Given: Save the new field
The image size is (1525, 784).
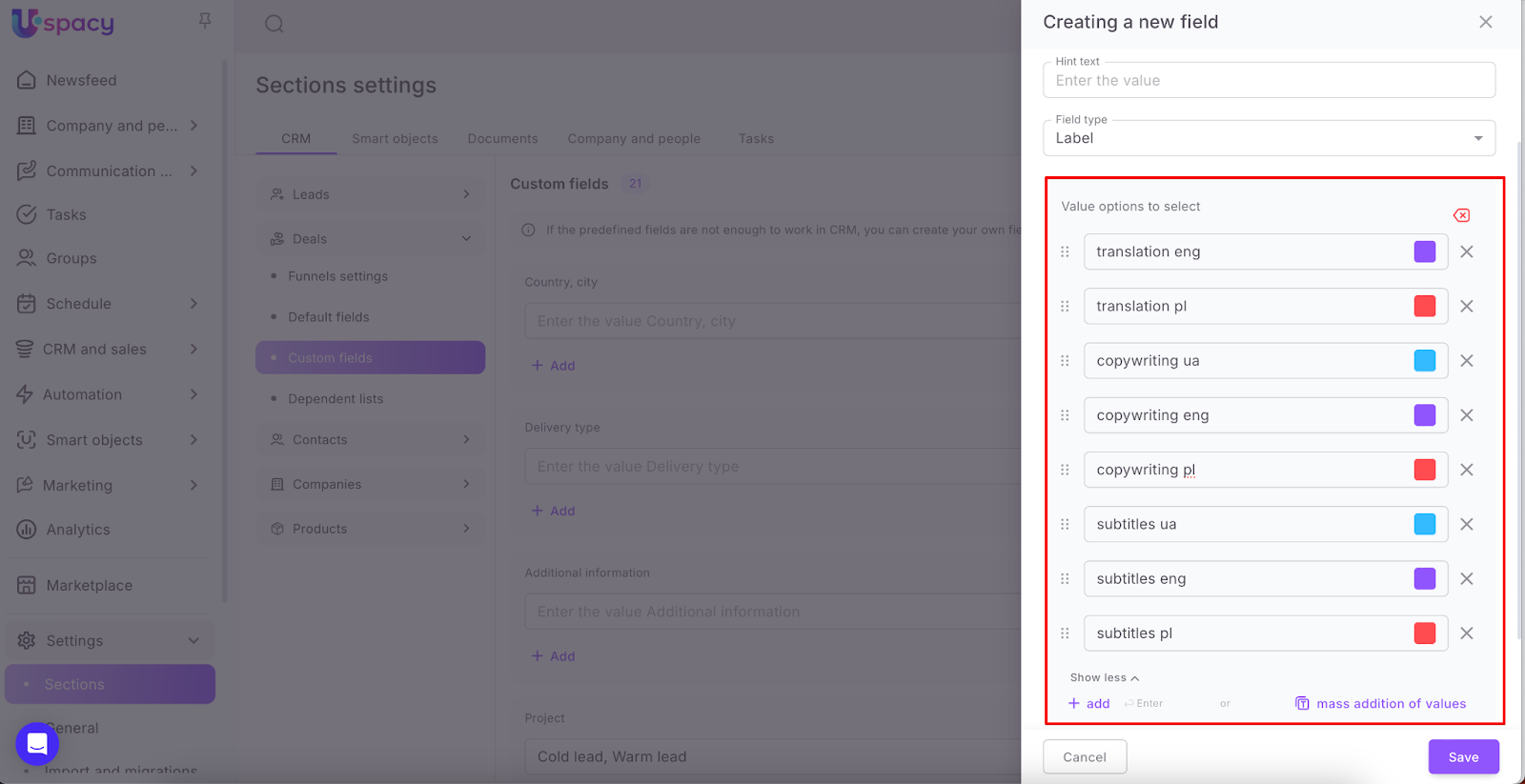Looking at the screenshot, I should [1463, 756].
